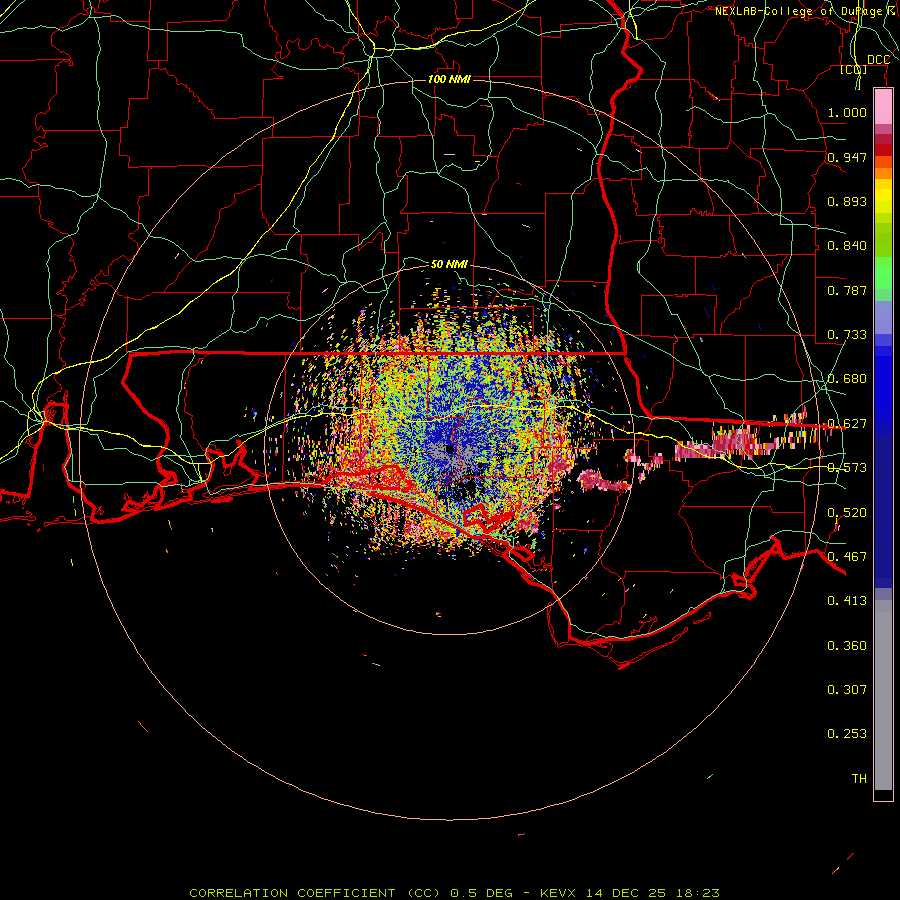Screen dimensions: 900x900
Task: Click the [CC] legend unit label
Action: (853, 69)
